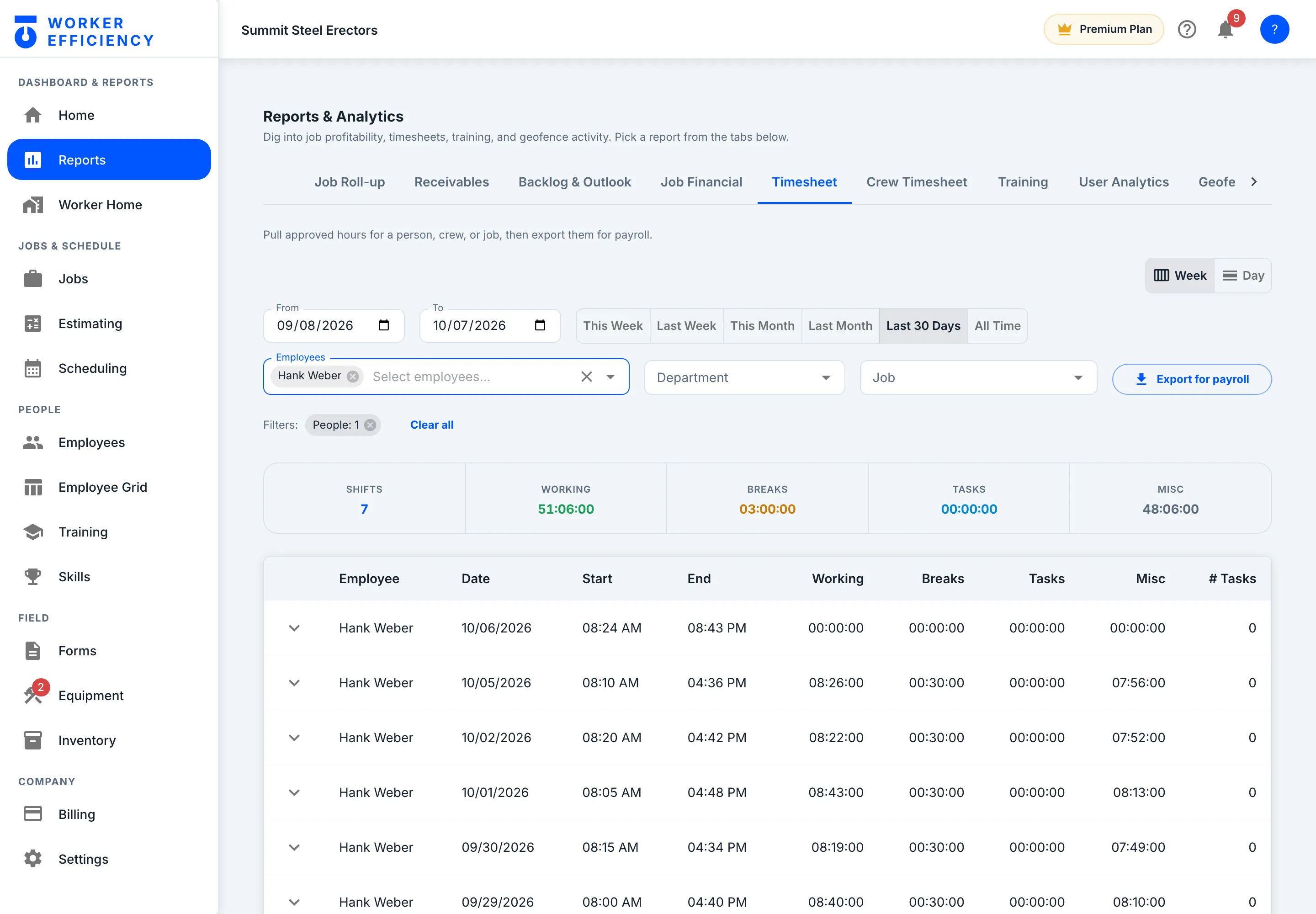Viewport: 1316px width, 914px height.
Task: Click the Clear all filters link
Action: pos(432,425)
